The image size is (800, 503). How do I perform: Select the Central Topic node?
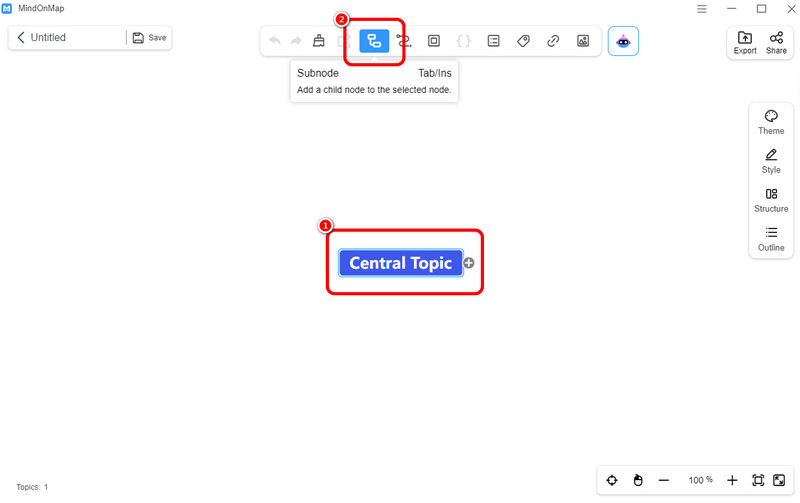[x=401, y=263]
